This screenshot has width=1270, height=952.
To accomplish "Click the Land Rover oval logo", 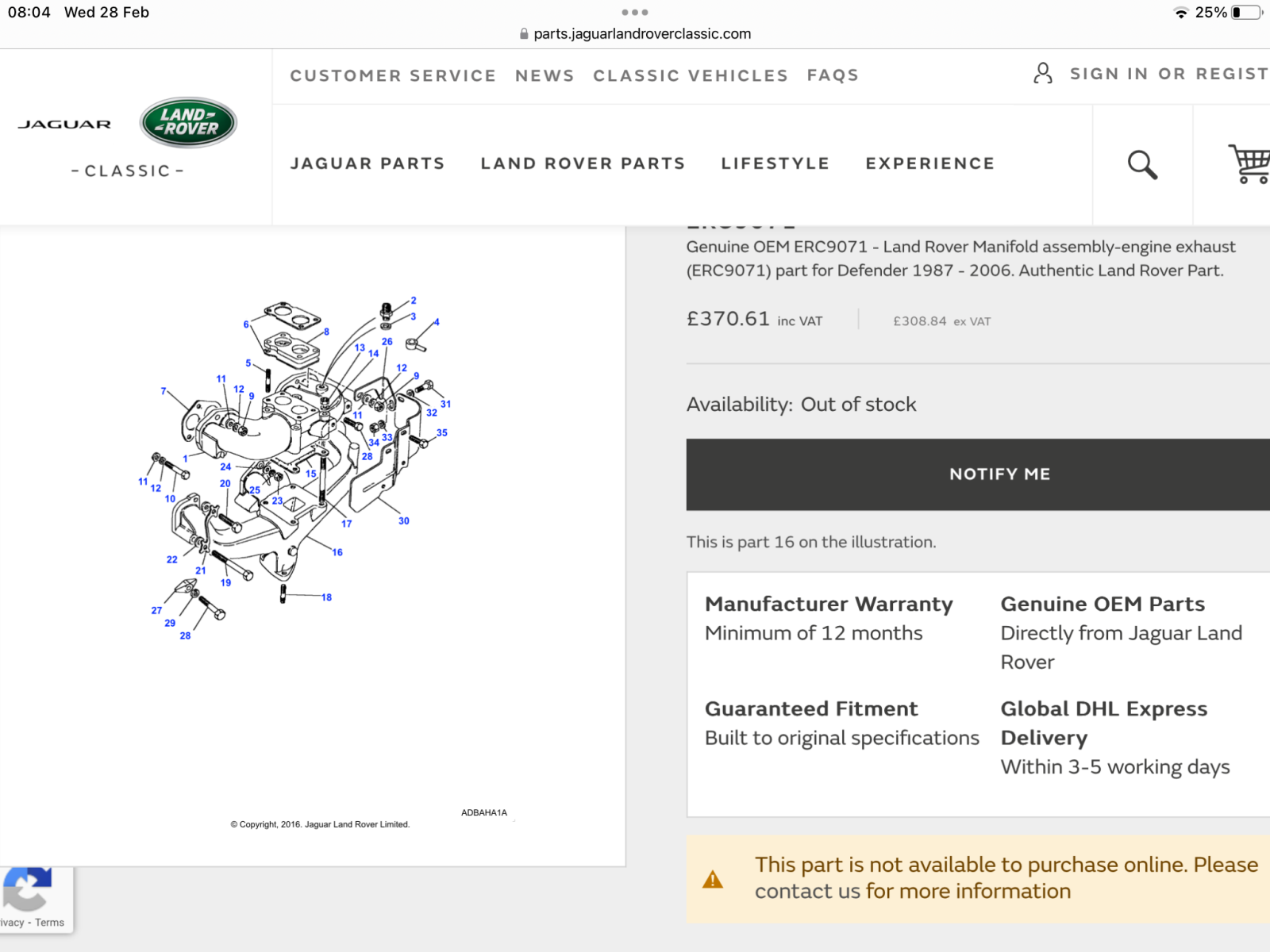I will pos(188,122).
